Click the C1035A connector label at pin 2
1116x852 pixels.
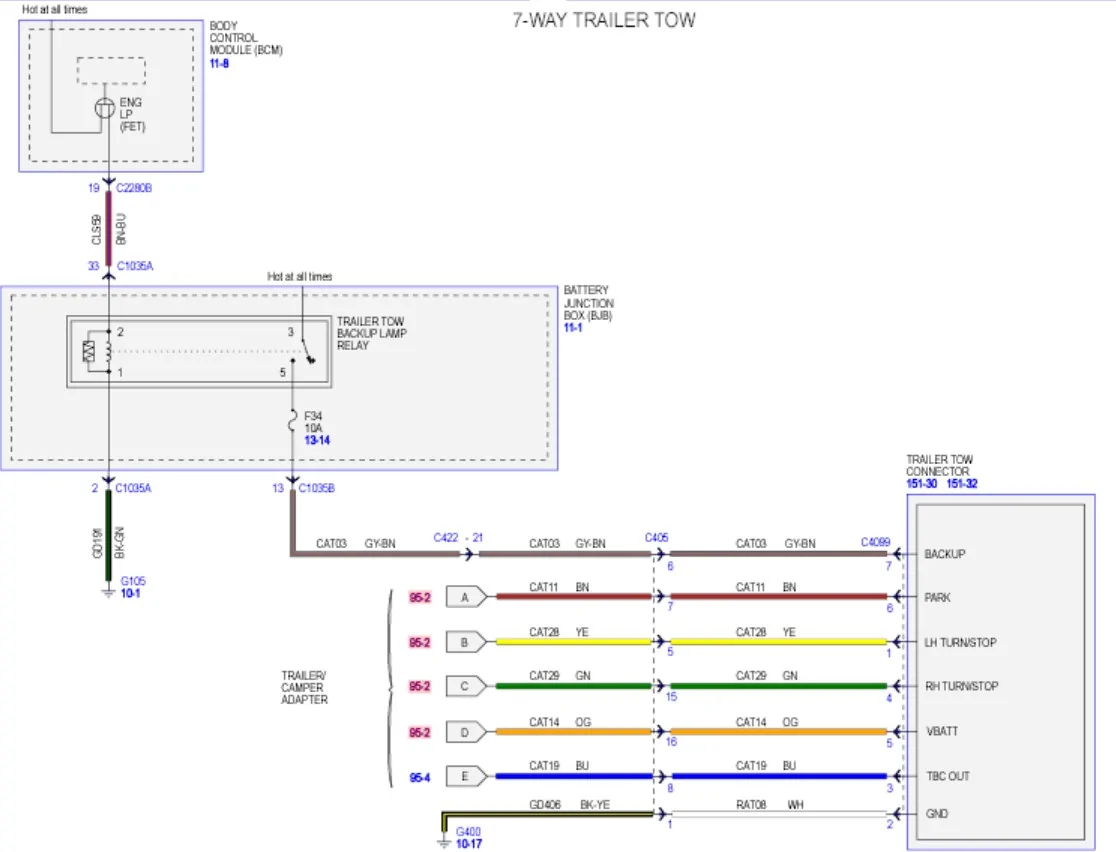(x=133, y=488)
